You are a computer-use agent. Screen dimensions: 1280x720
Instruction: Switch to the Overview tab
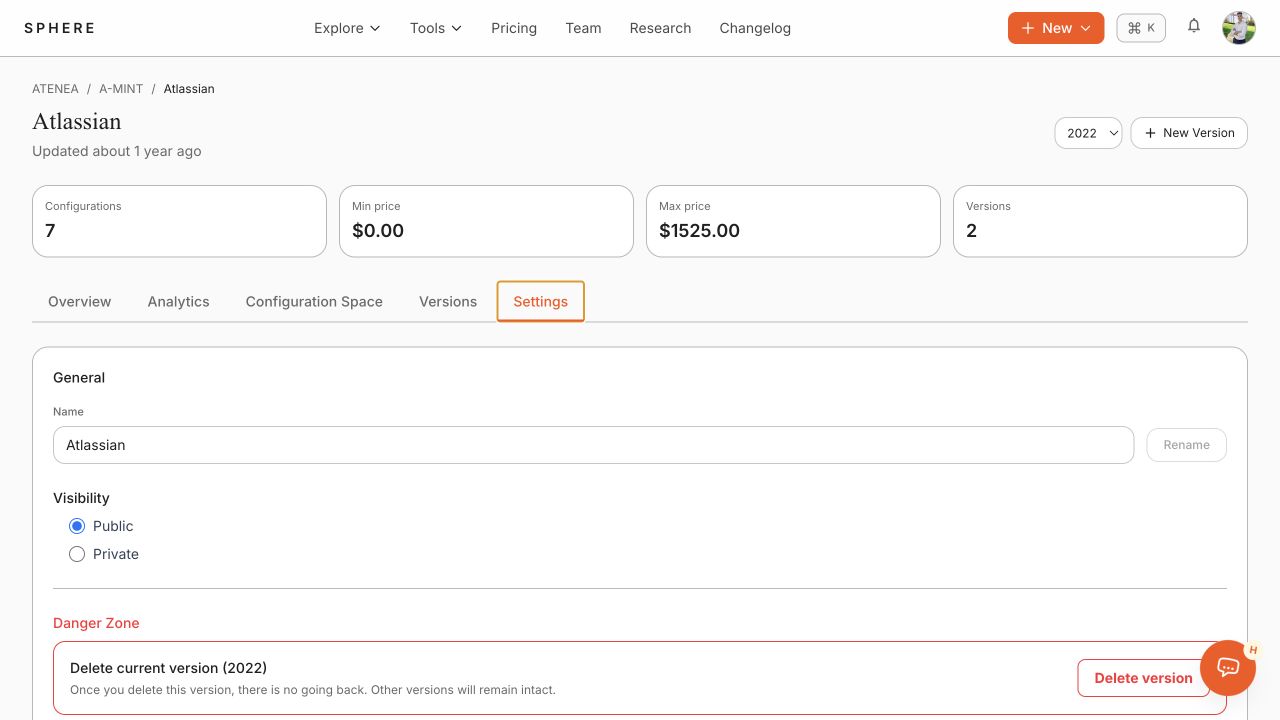tap(80, 302)
